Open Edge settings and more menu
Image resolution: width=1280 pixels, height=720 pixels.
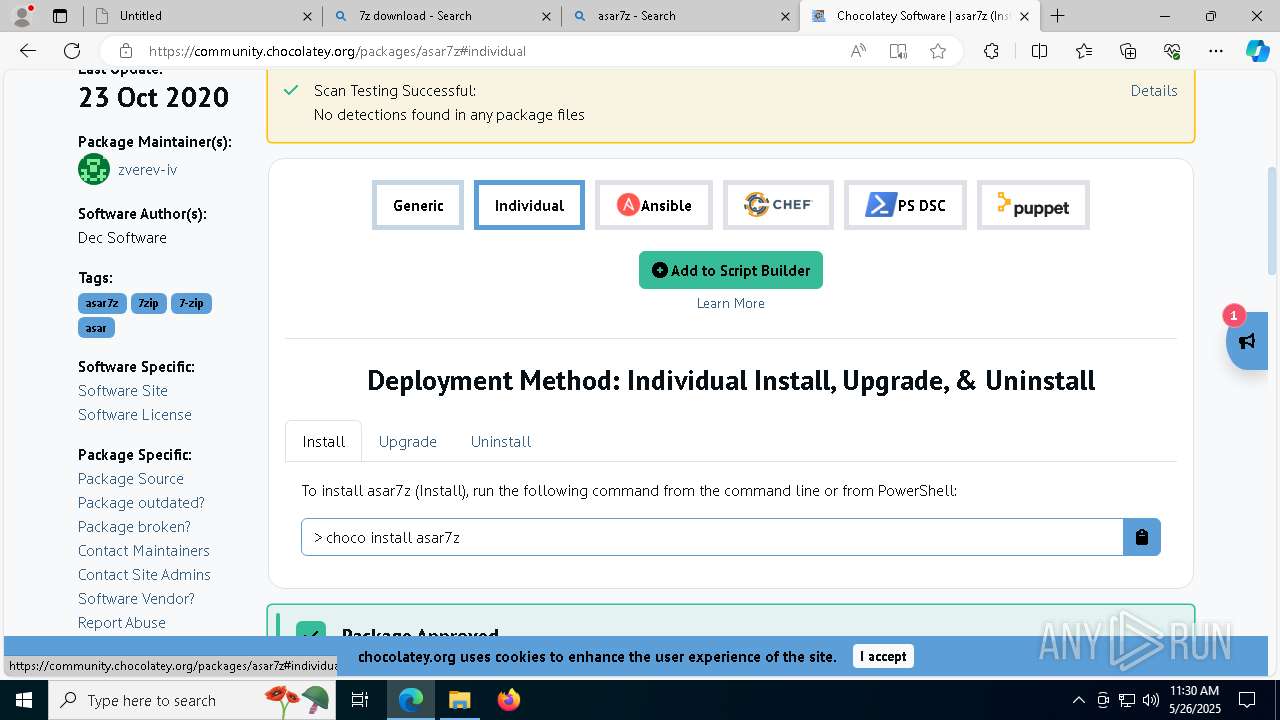(x=1216, y=51)
